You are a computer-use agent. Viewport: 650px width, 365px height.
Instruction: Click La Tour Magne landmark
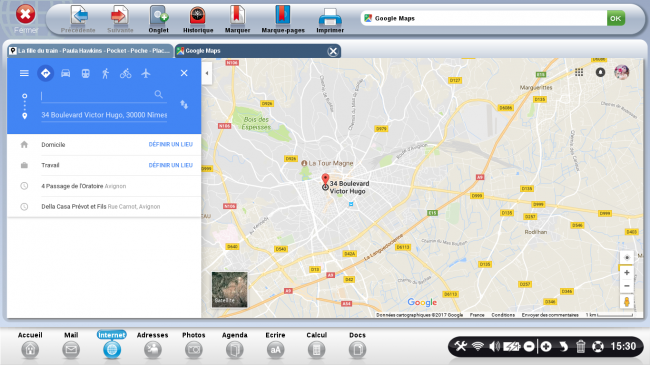tap(327, 163)
